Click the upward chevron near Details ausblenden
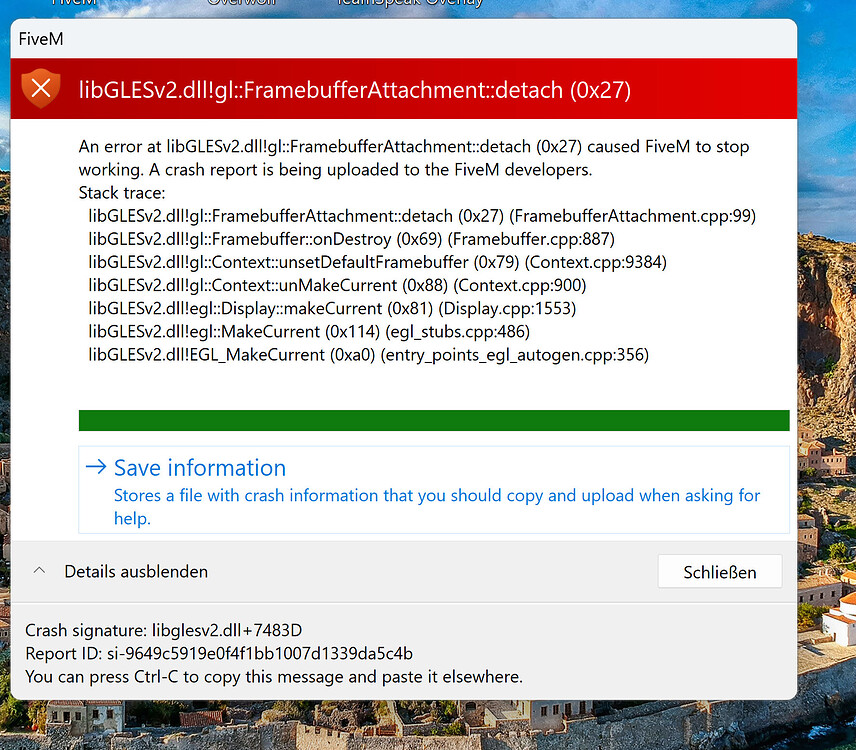This screenshot has height=750, width=856. pos(38,571)
